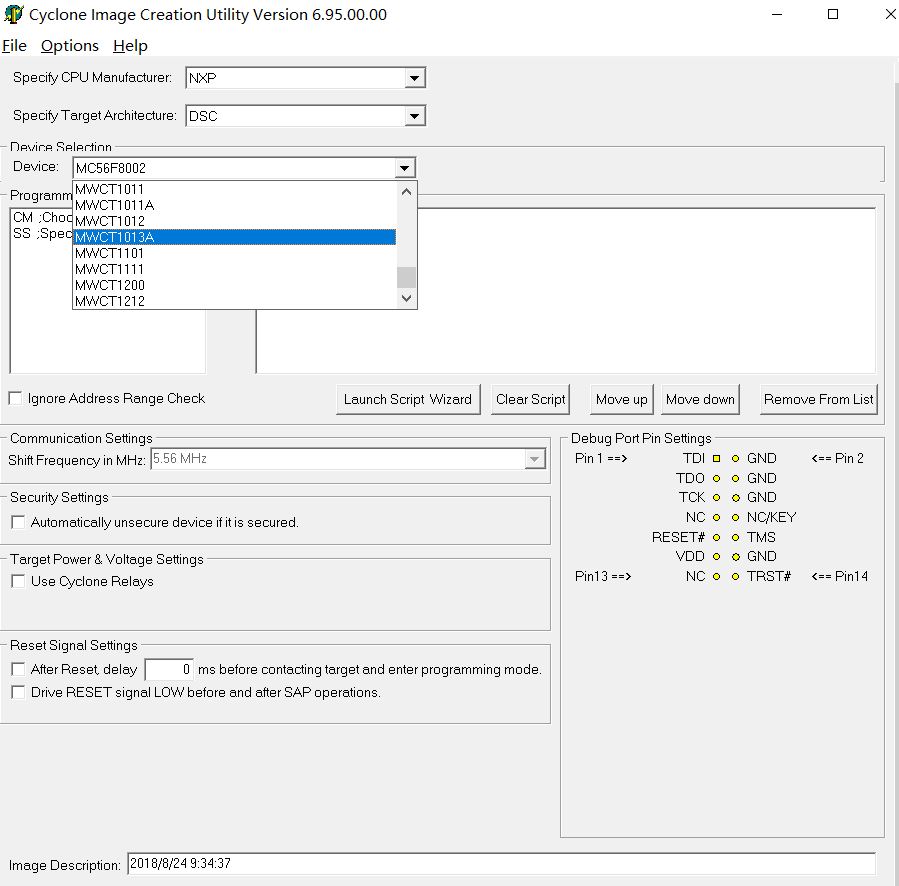The image size is (899, 886).
Task: Click the TCK pin indicator
Action: point(716,497)
